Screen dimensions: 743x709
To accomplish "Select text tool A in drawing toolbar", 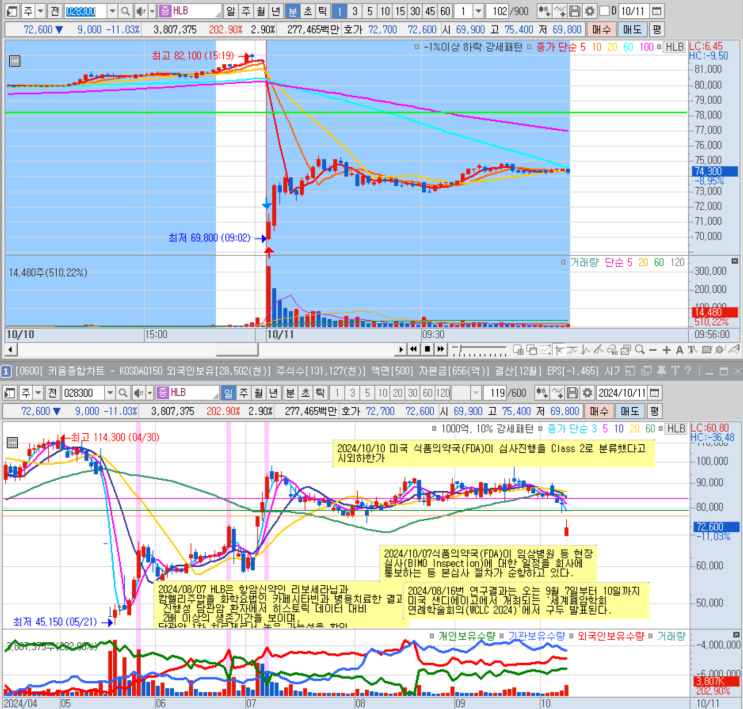I will tap(680, 350).
